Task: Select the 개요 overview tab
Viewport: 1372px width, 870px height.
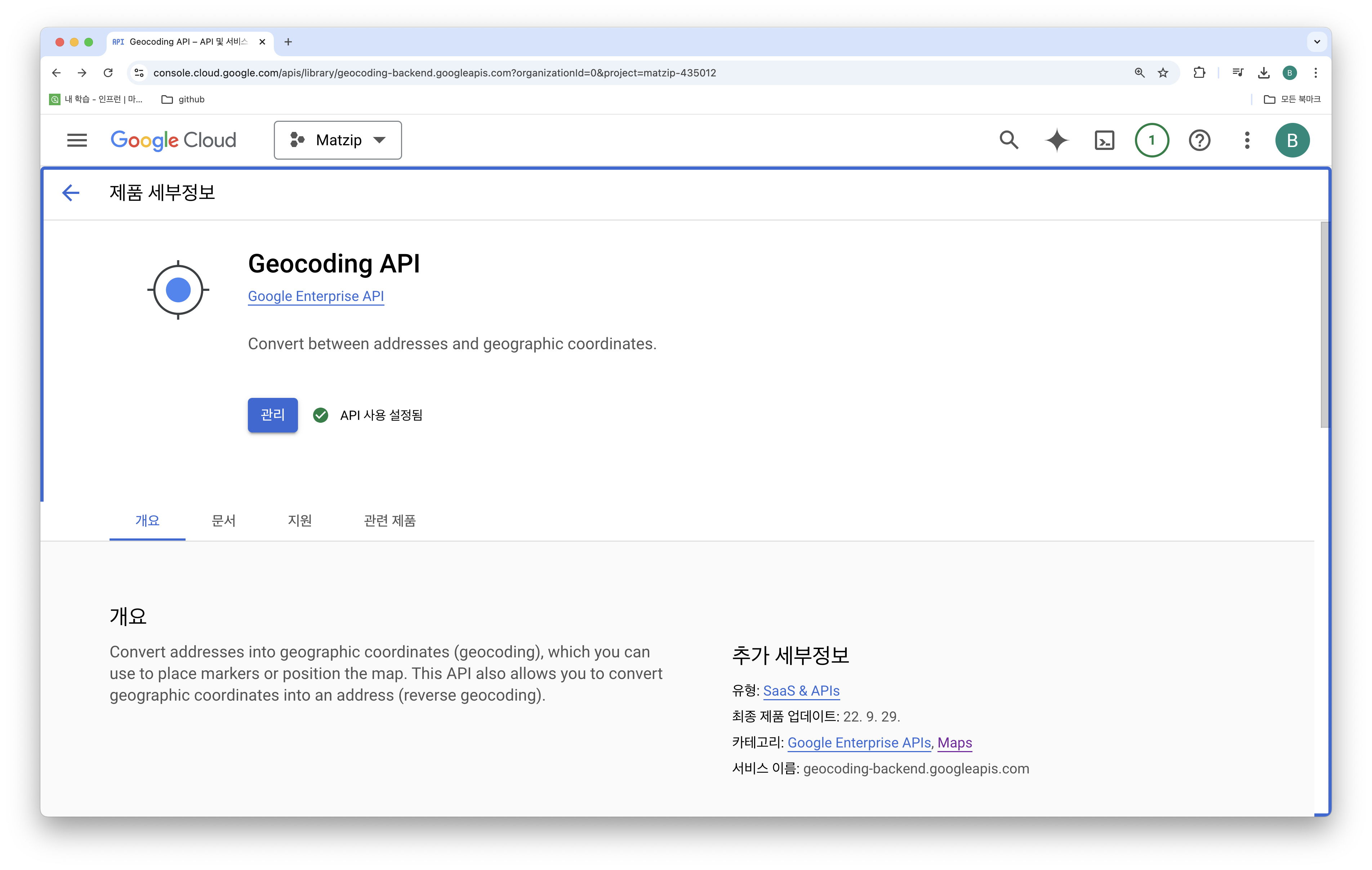Action: tap(148, 520)
